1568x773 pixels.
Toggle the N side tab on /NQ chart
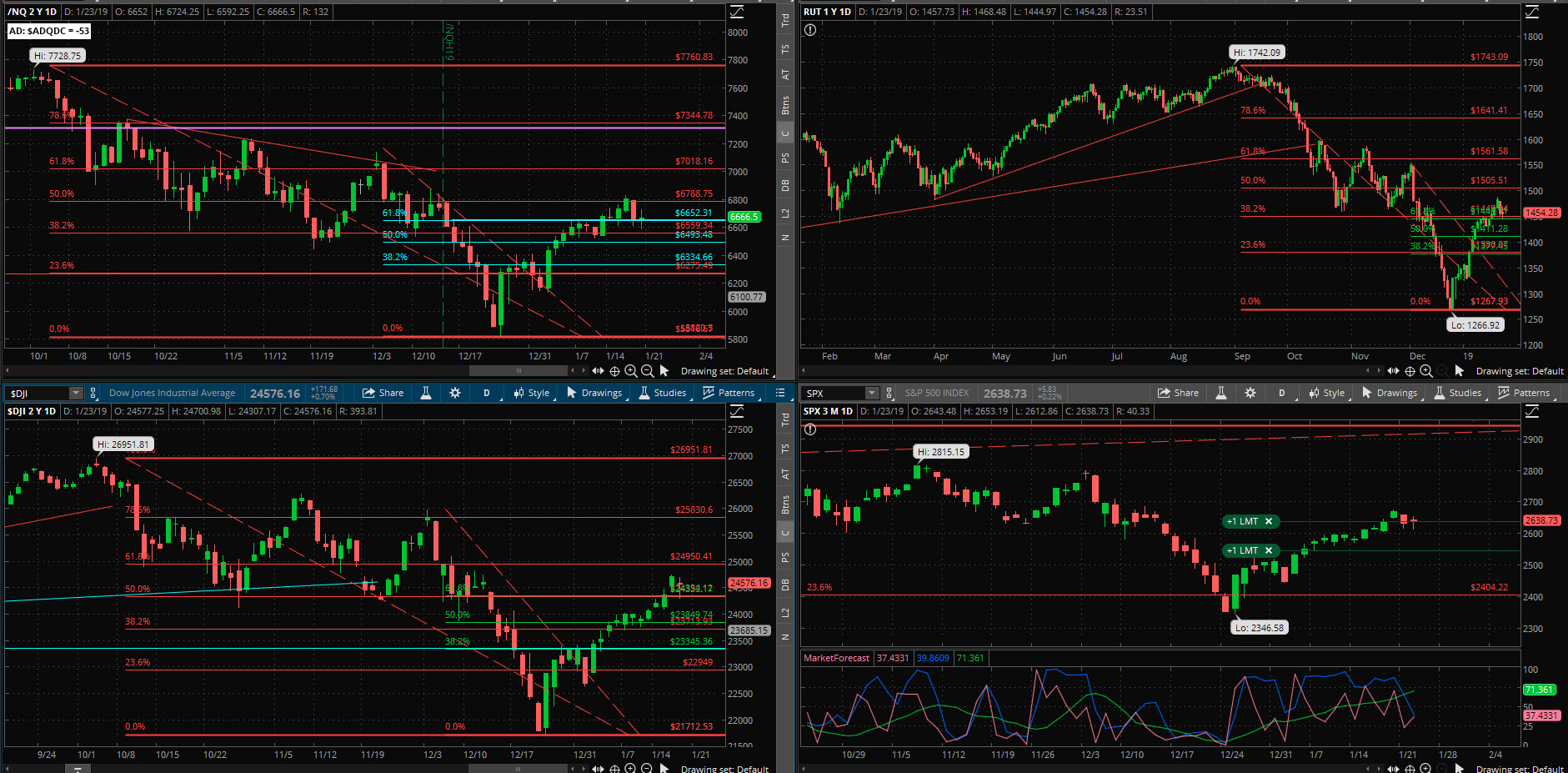785,238
